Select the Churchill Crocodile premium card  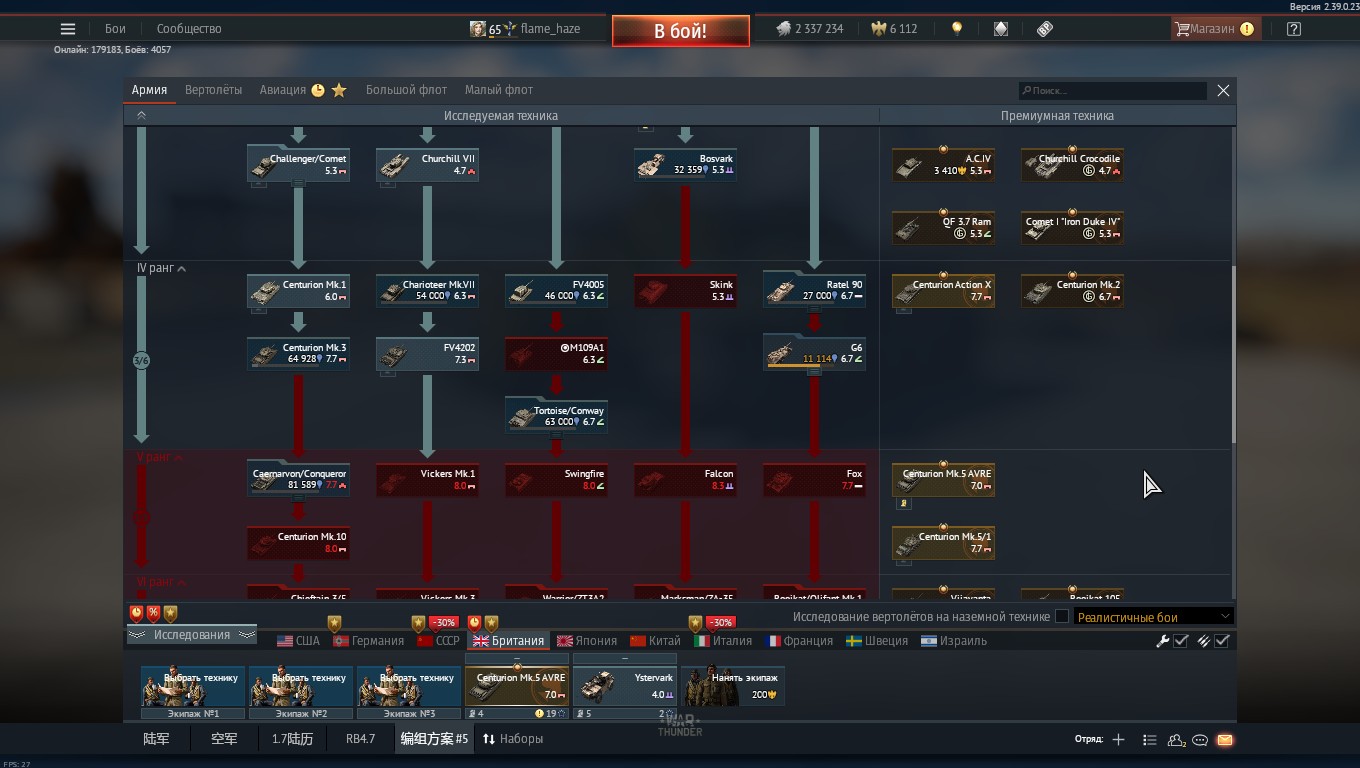(1072, 165)
